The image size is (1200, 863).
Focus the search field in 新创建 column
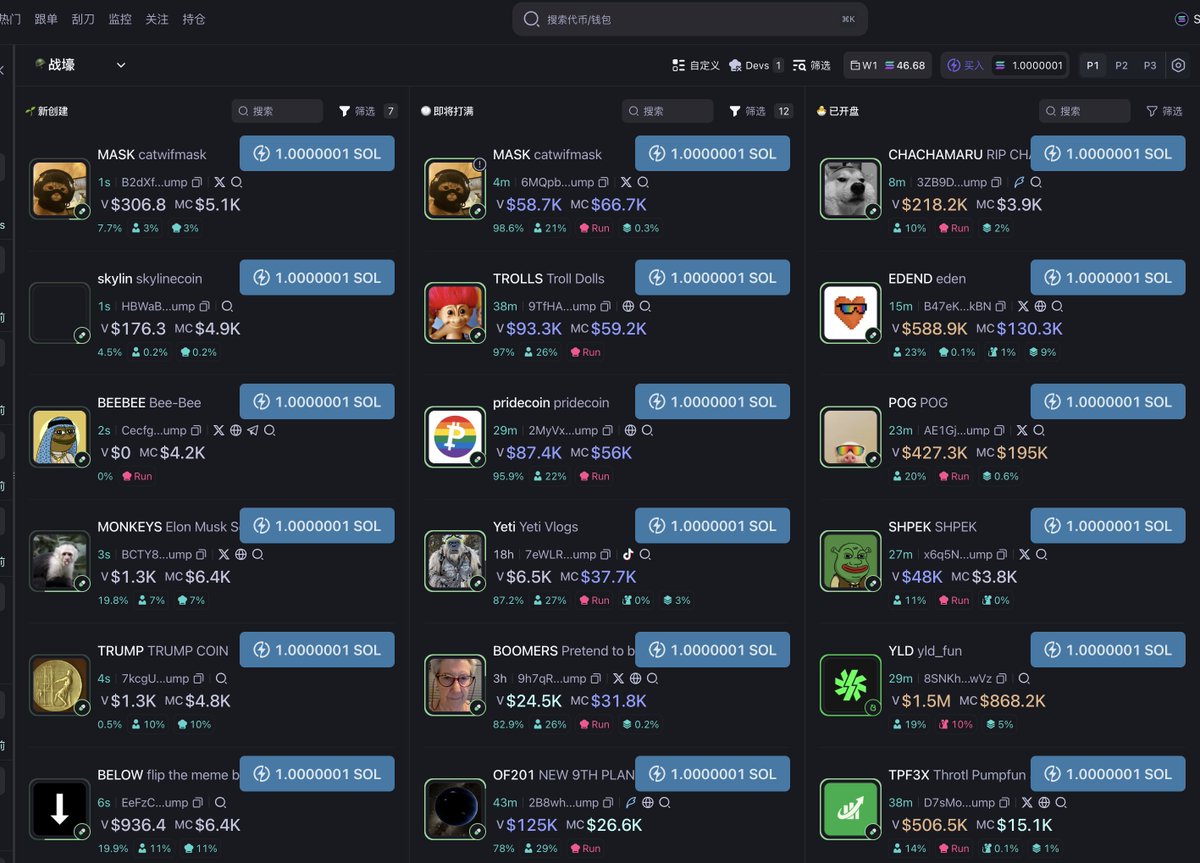point(277,111)
